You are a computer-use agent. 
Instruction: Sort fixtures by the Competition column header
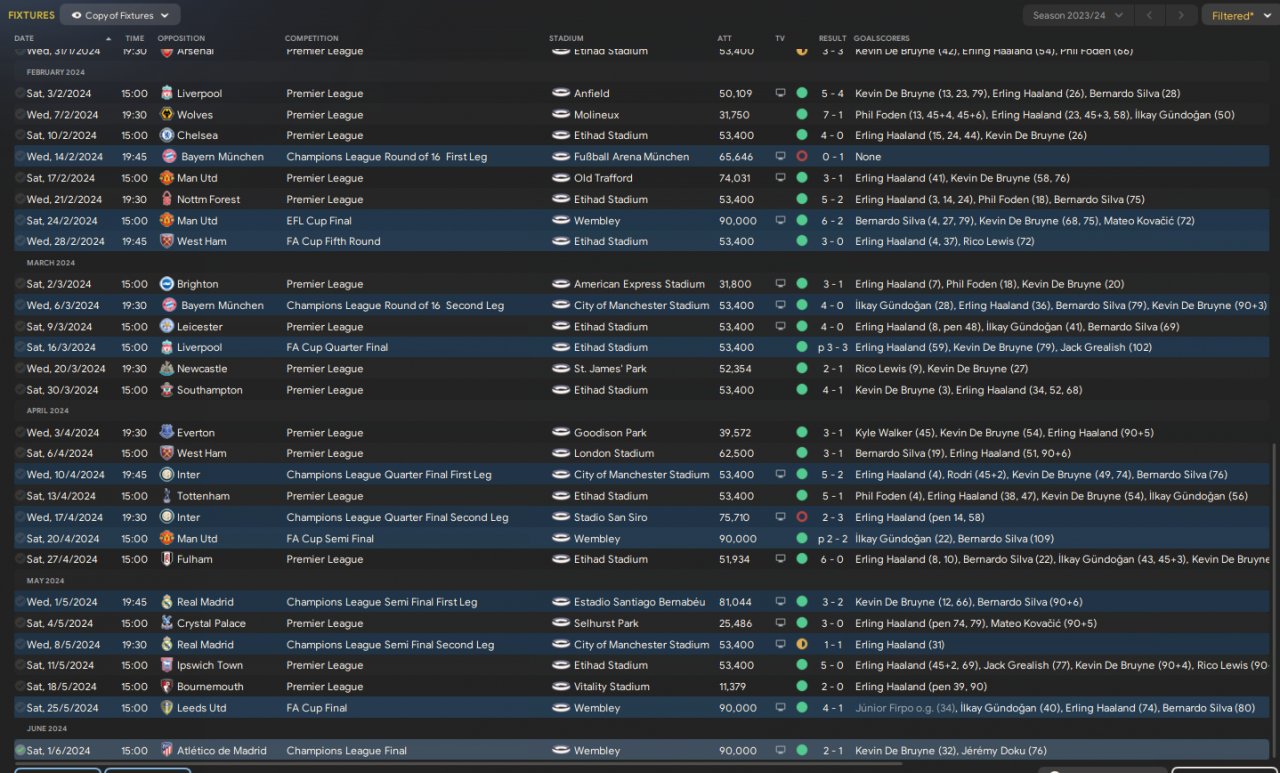[x=312, y=38]
